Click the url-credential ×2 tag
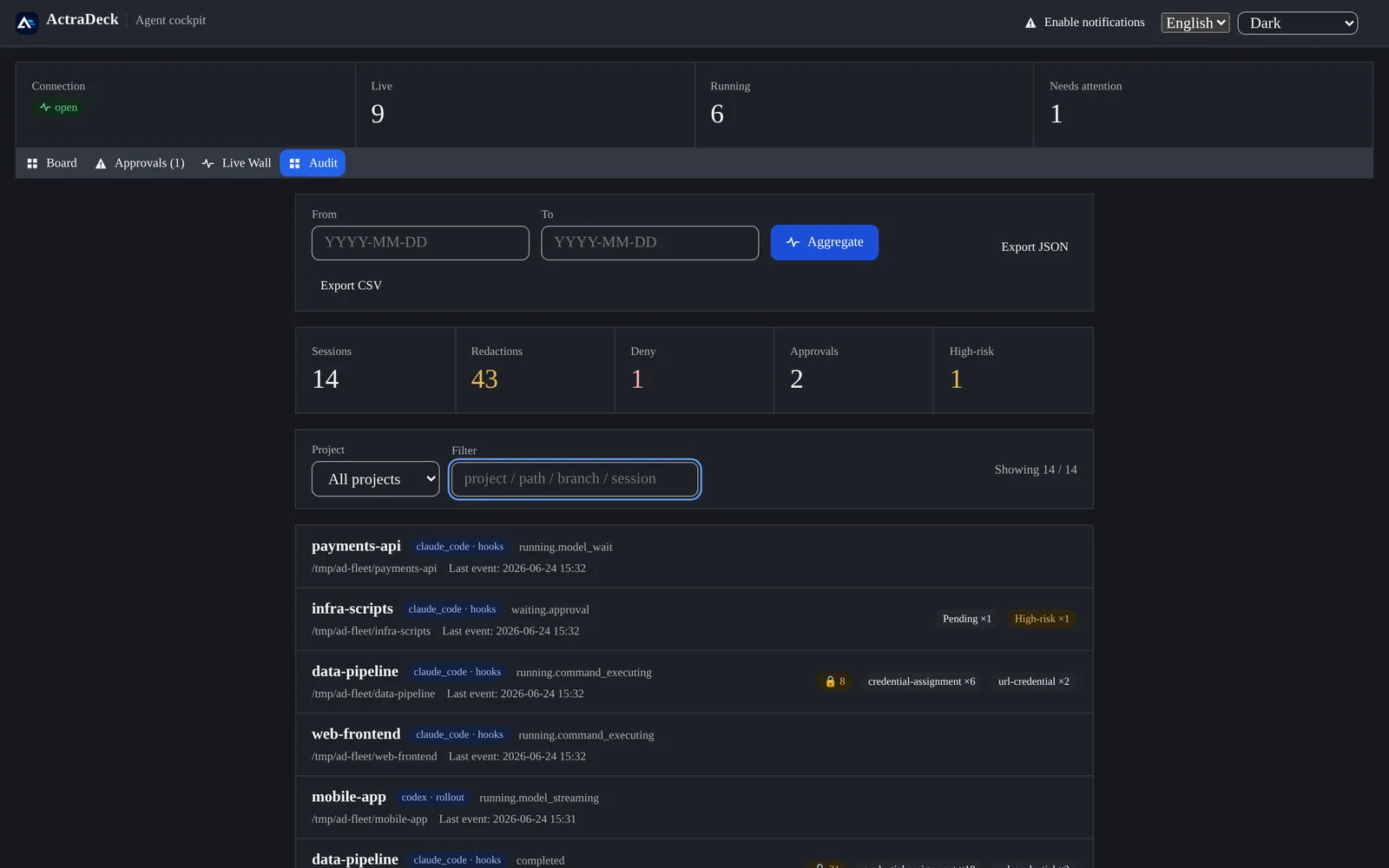Image resolution: width=1389 pixels, height=868 pixels. coord(1034,681)
